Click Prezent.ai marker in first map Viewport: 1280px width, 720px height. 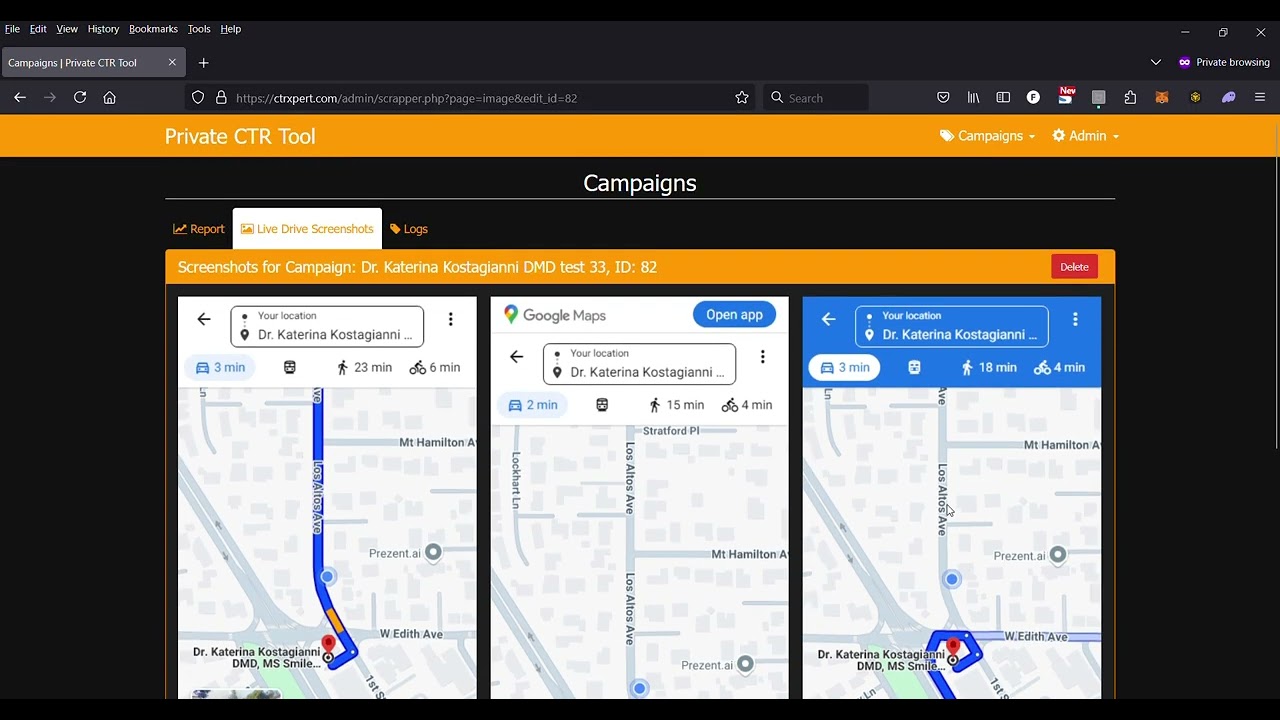[433, 552]
